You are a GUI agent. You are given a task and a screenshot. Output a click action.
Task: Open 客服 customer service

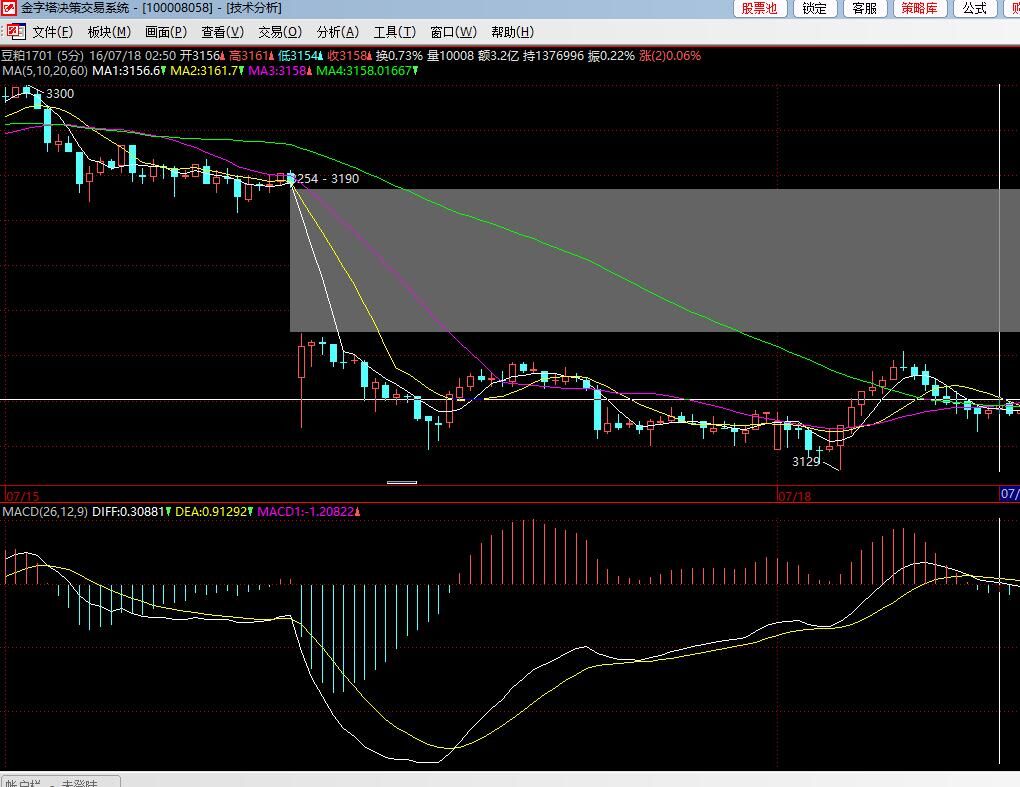click(x=864, y=9)
